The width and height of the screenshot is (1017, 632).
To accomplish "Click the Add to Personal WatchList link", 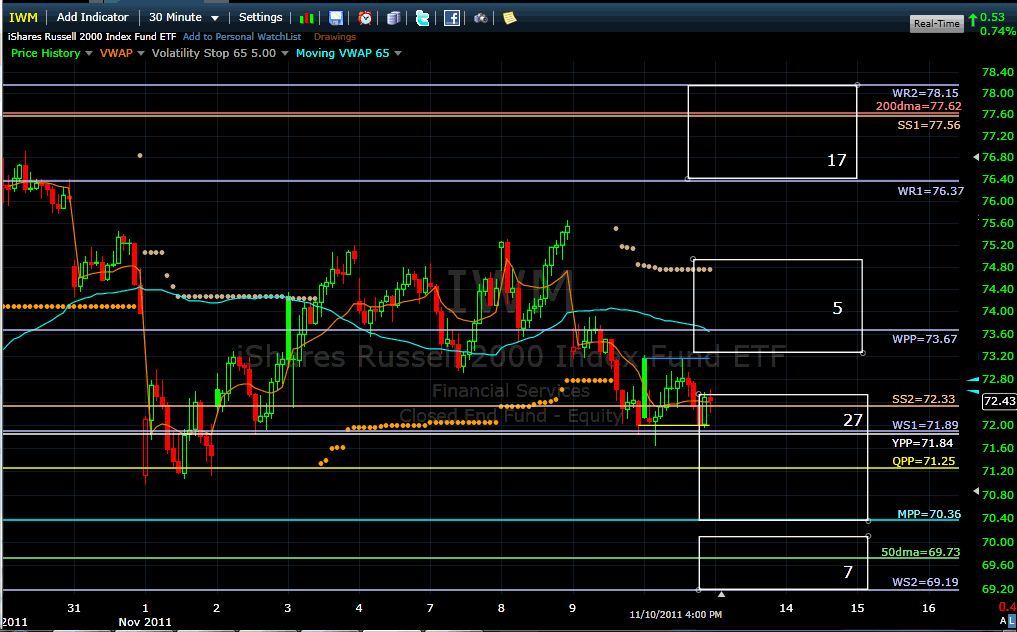I will coord(242,37).
